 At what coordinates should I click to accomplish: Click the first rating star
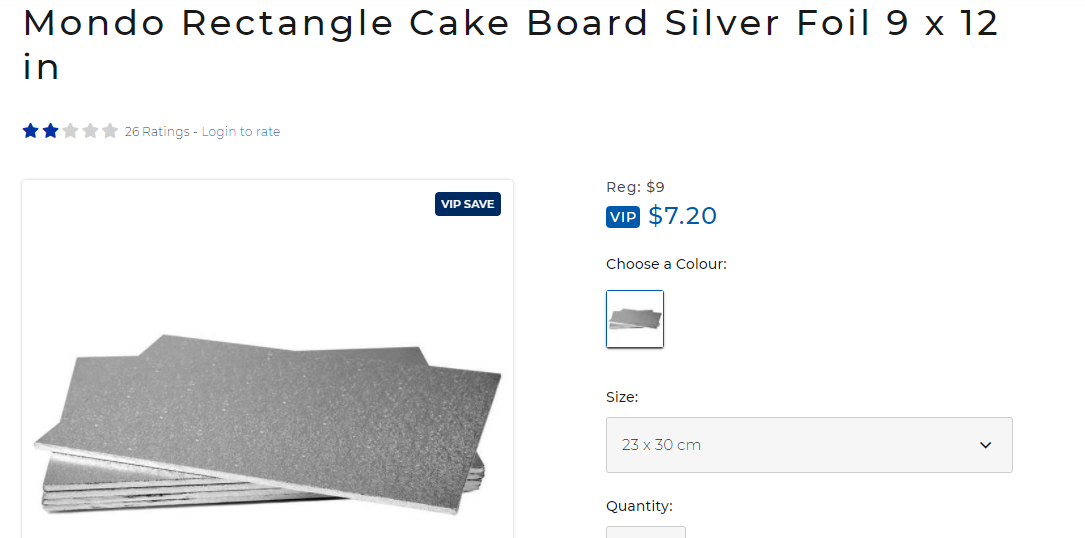[31, 131]
